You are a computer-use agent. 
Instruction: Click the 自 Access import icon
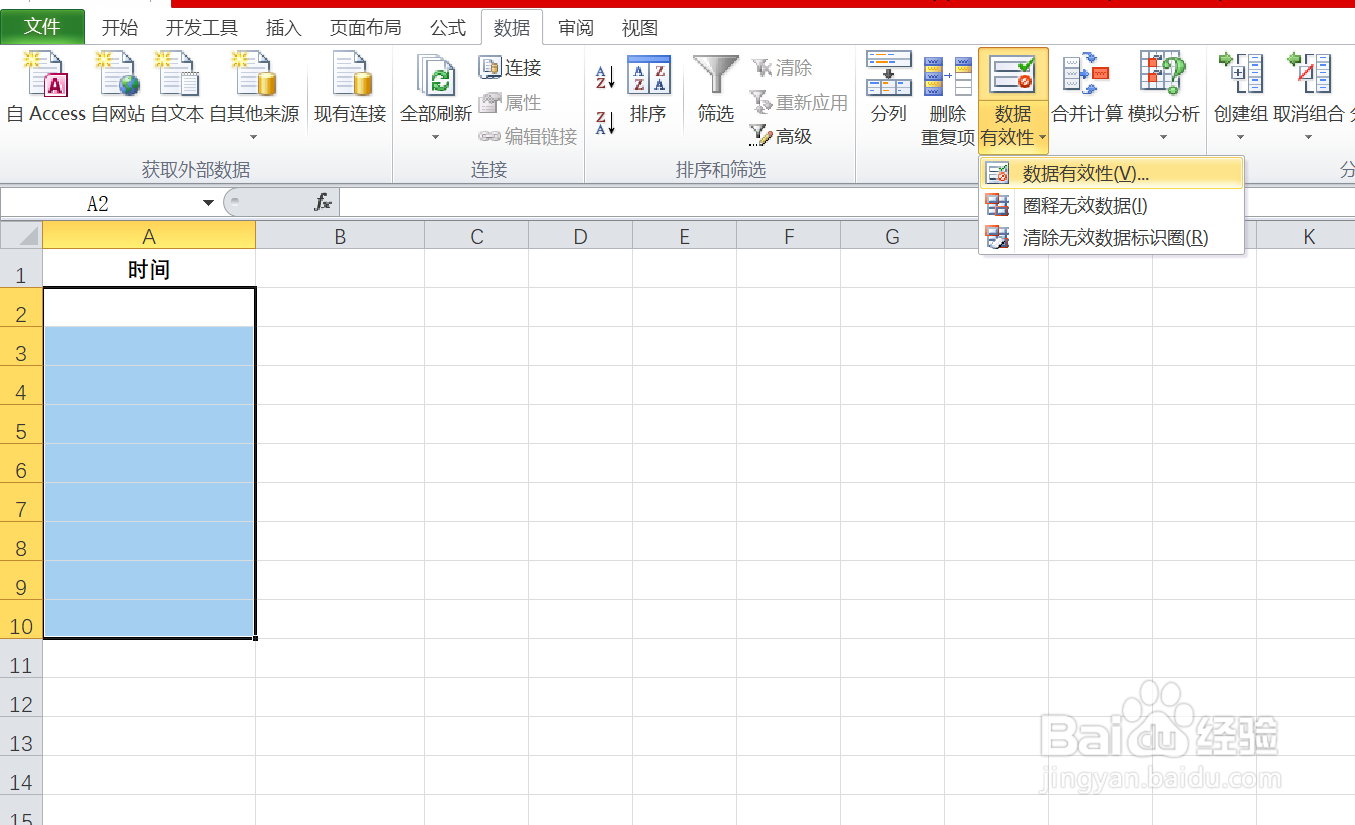(46, 75)
